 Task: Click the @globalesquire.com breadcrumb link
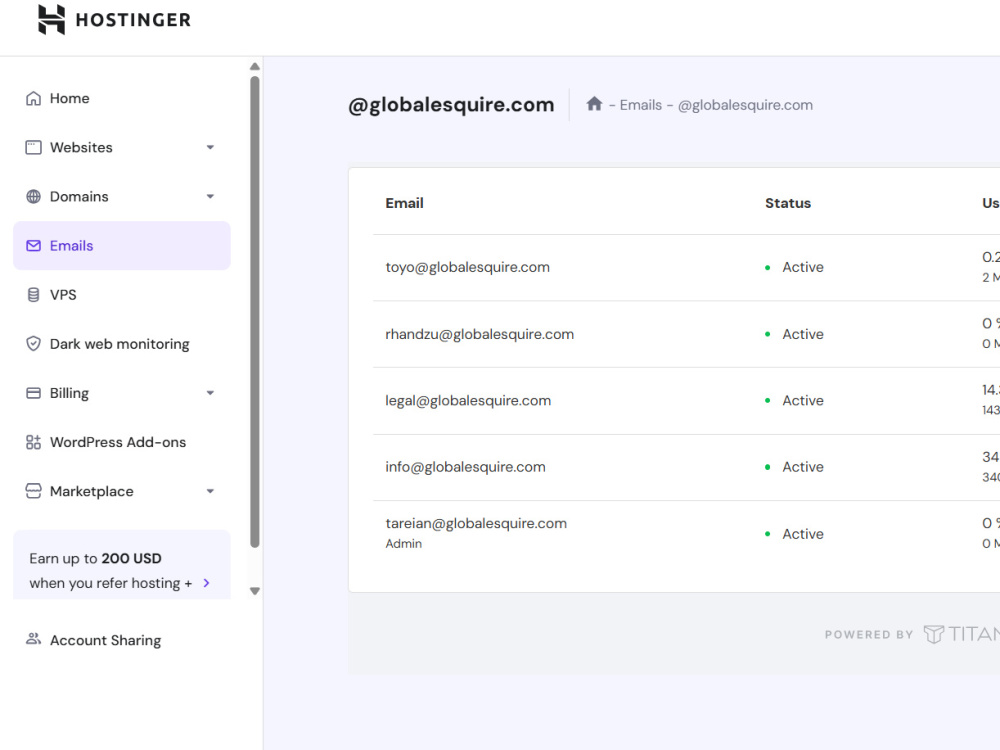tap(745, 105)
